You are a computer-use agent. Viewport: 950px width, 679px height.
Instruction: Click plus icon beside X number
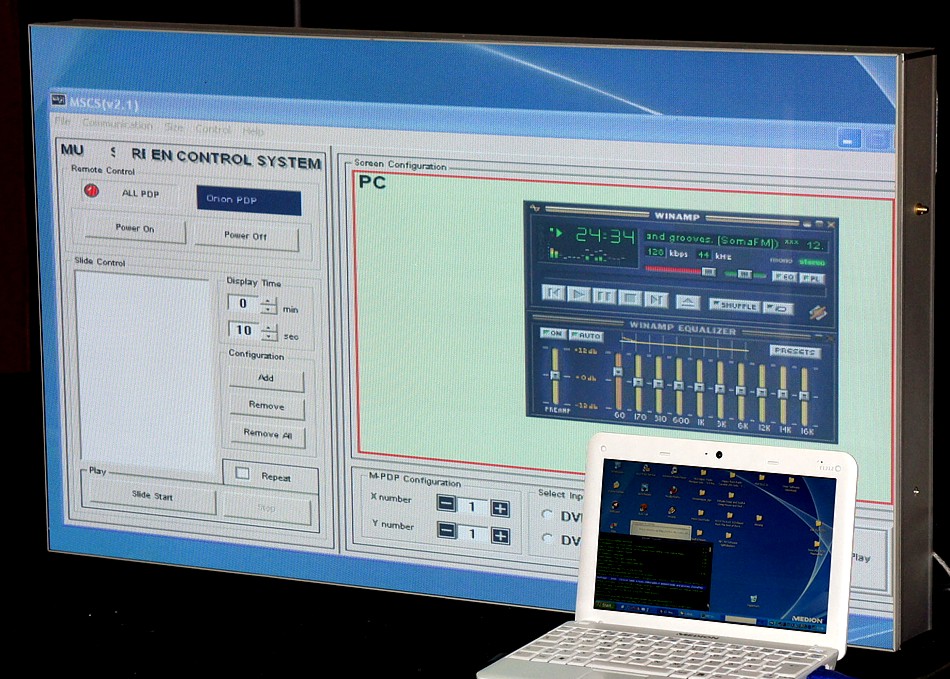point(500,508)
